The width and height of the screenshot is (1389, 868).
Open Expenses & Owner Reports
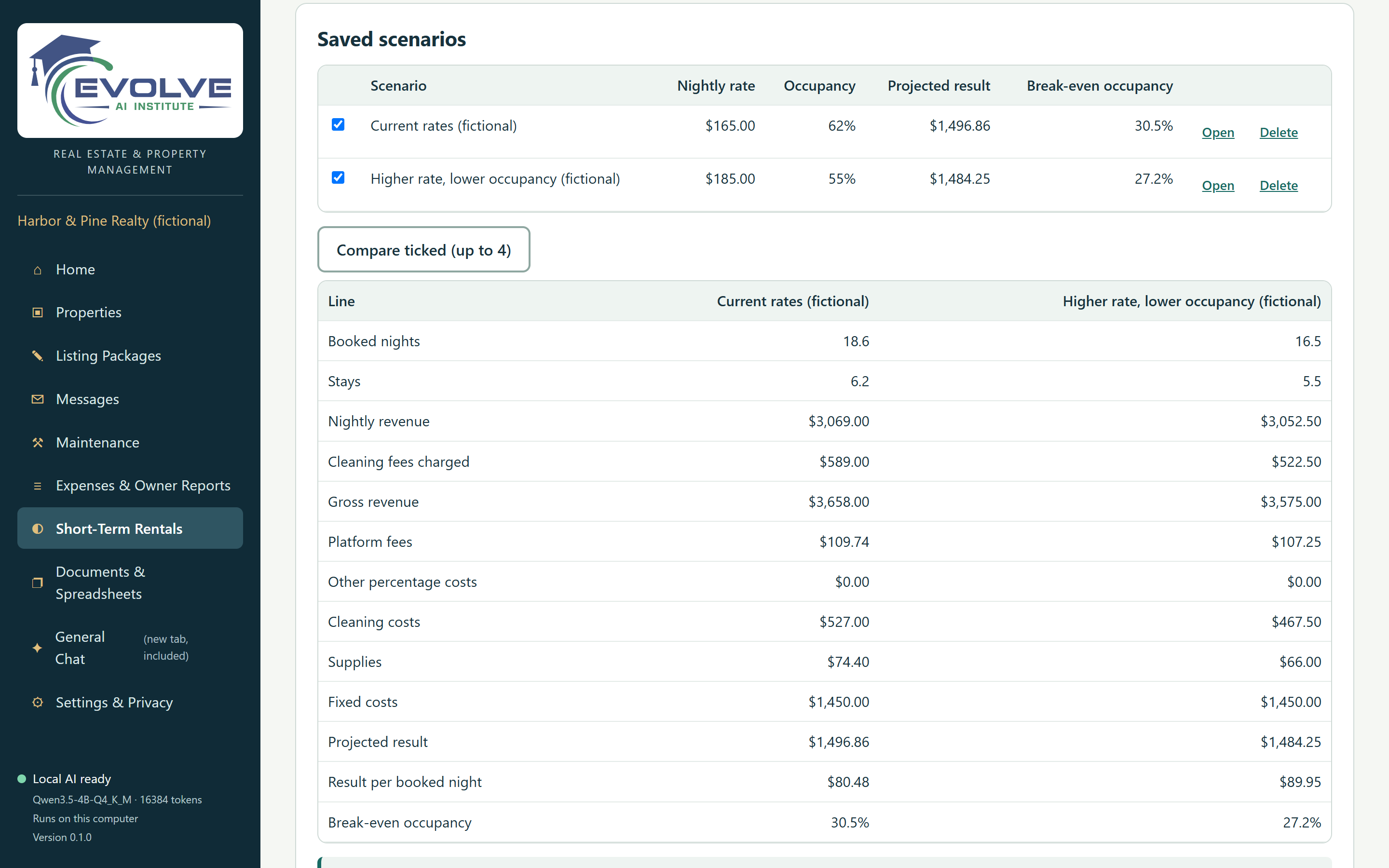point(130,486)
